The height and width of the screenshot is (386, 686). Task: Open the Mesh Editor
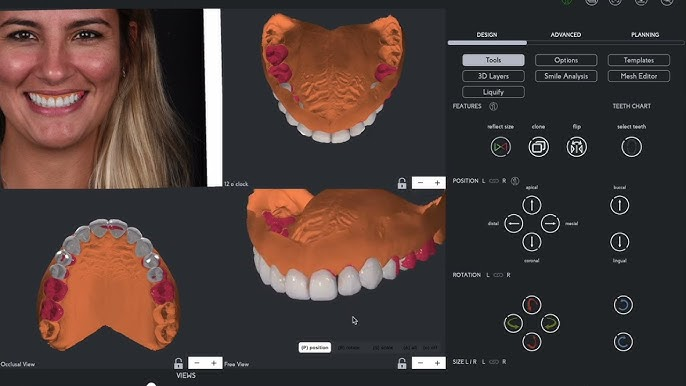(x=638, y=76)
